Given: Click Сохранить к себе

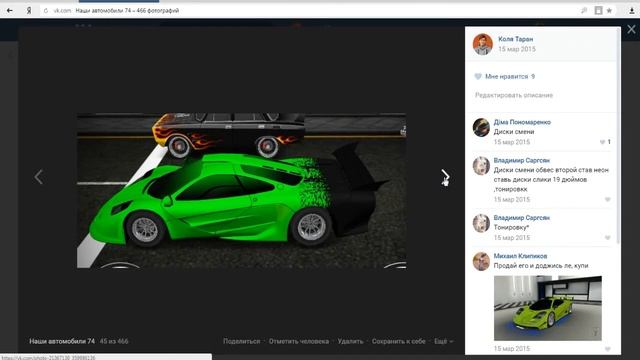Looking at the screenshot, I should [x=398, y=341].
